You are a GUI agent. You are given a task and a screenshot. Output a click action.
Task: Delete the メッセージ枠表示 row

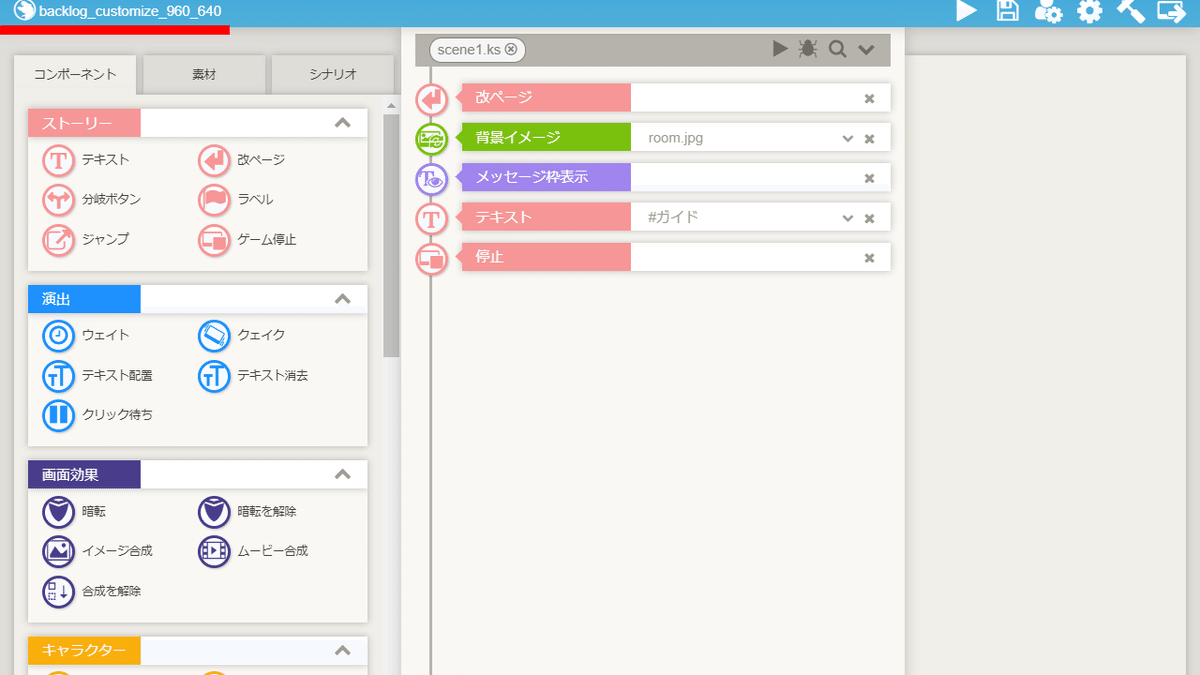[869, 178]
